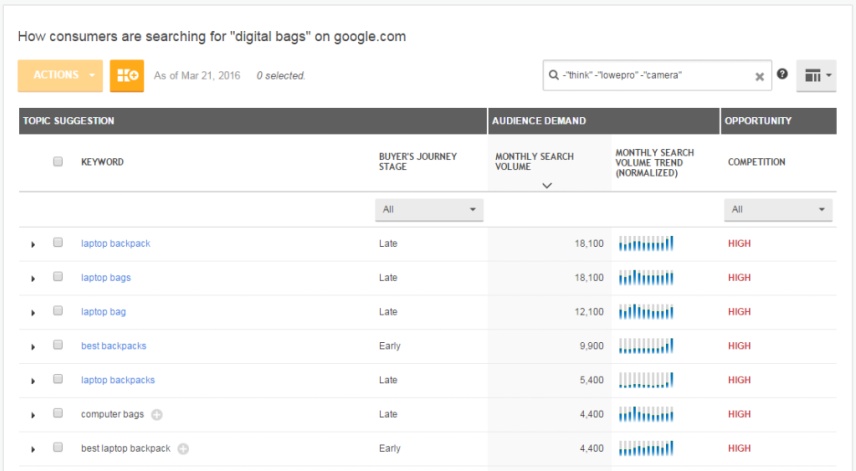Click plus icon next to computer bags

tap(157, 415)
